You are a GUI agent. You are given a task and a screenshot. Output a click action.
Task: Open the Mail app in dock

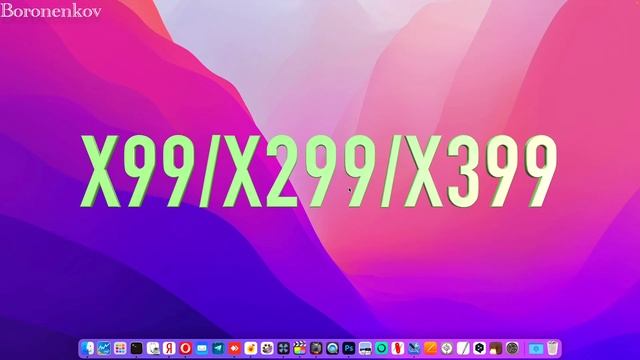pos(202,348)
